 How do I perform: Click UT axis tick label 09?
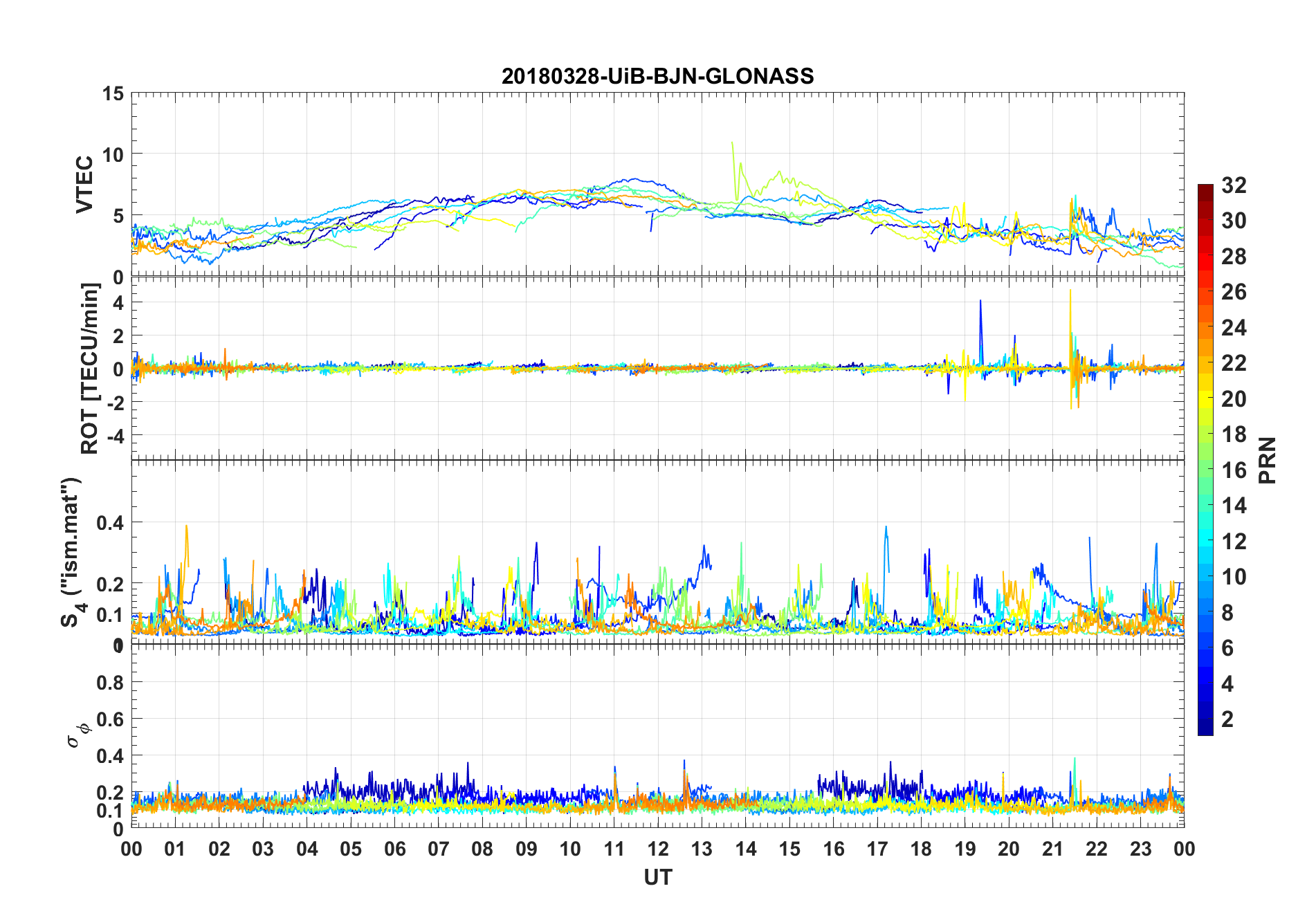tap(527, 849)
